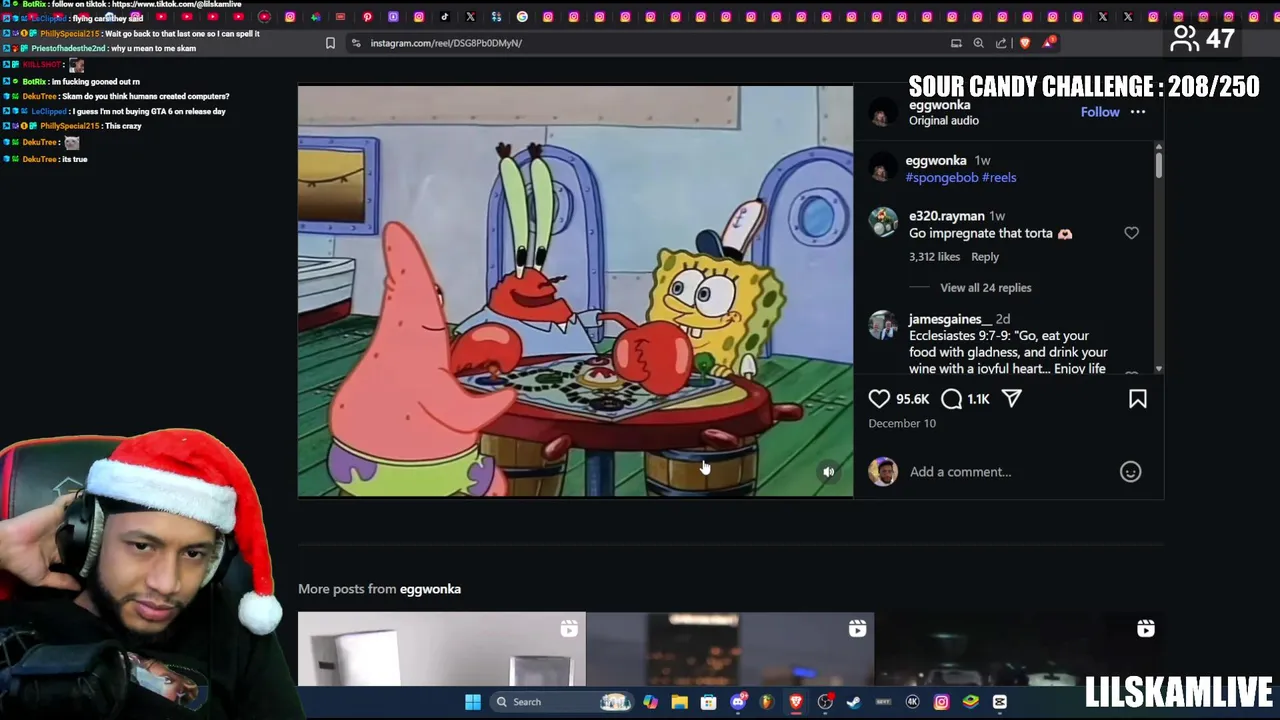Click the taskbar Search box
The width and height of the screenshot is (1280, 720).
pyautogui.click(x=561, y=702)
